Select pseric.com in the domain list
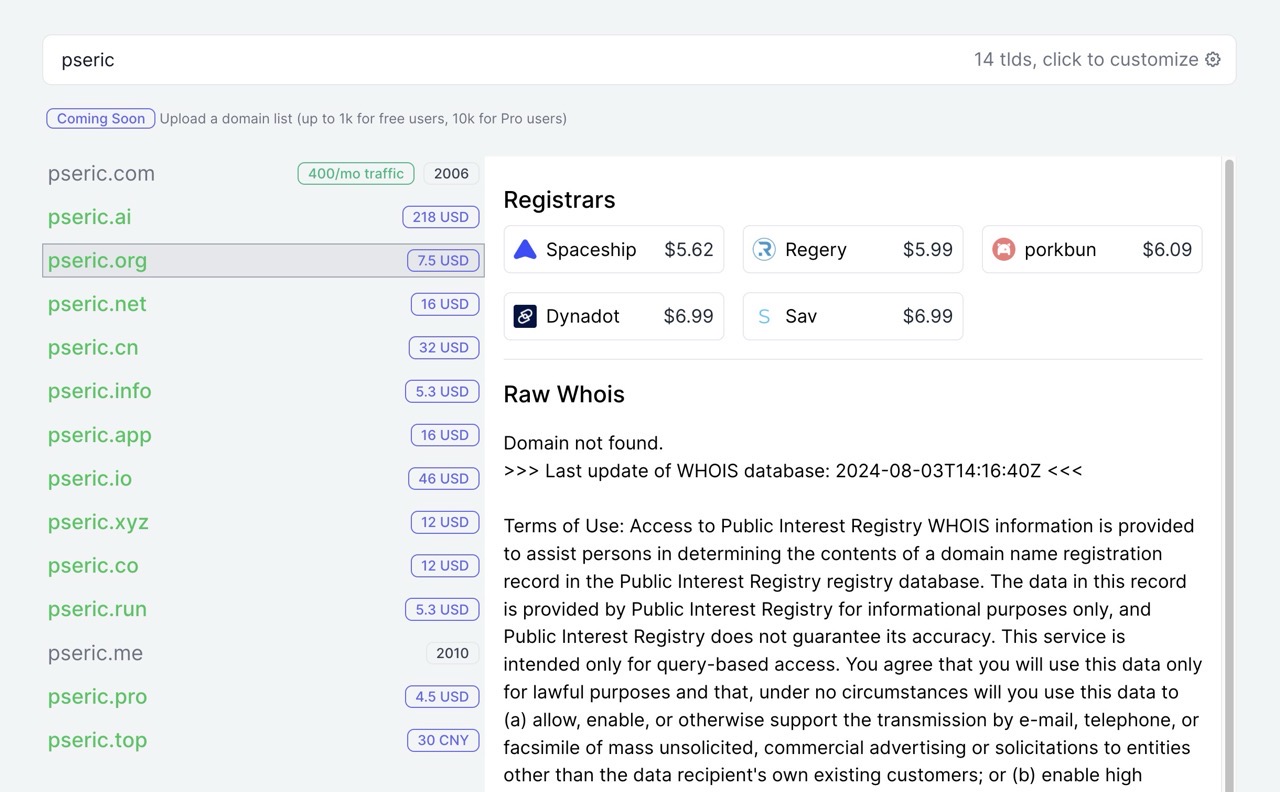 click(x=263, y=174)
